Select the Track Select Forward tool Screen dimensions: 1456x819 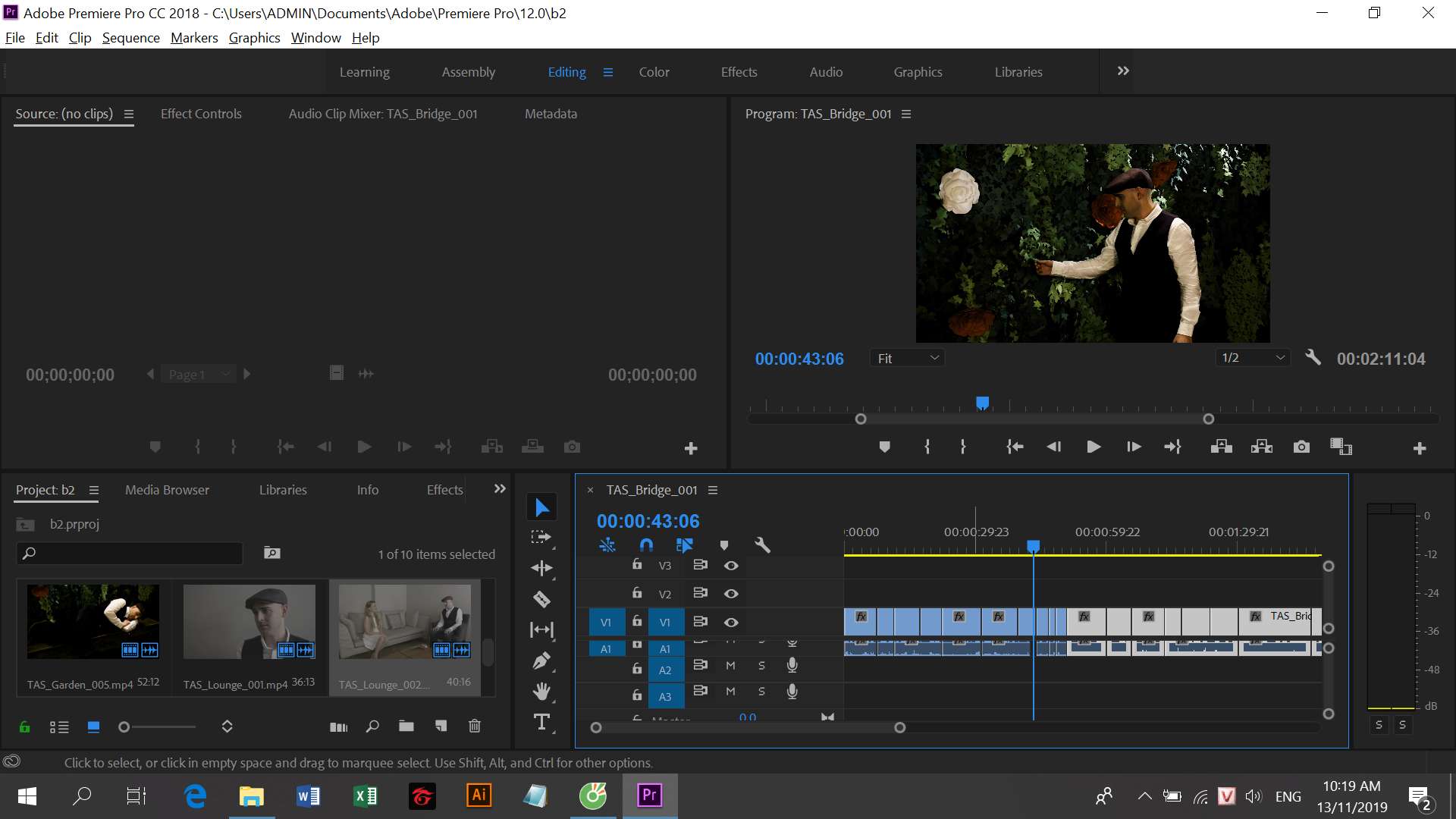click(541, 538)
